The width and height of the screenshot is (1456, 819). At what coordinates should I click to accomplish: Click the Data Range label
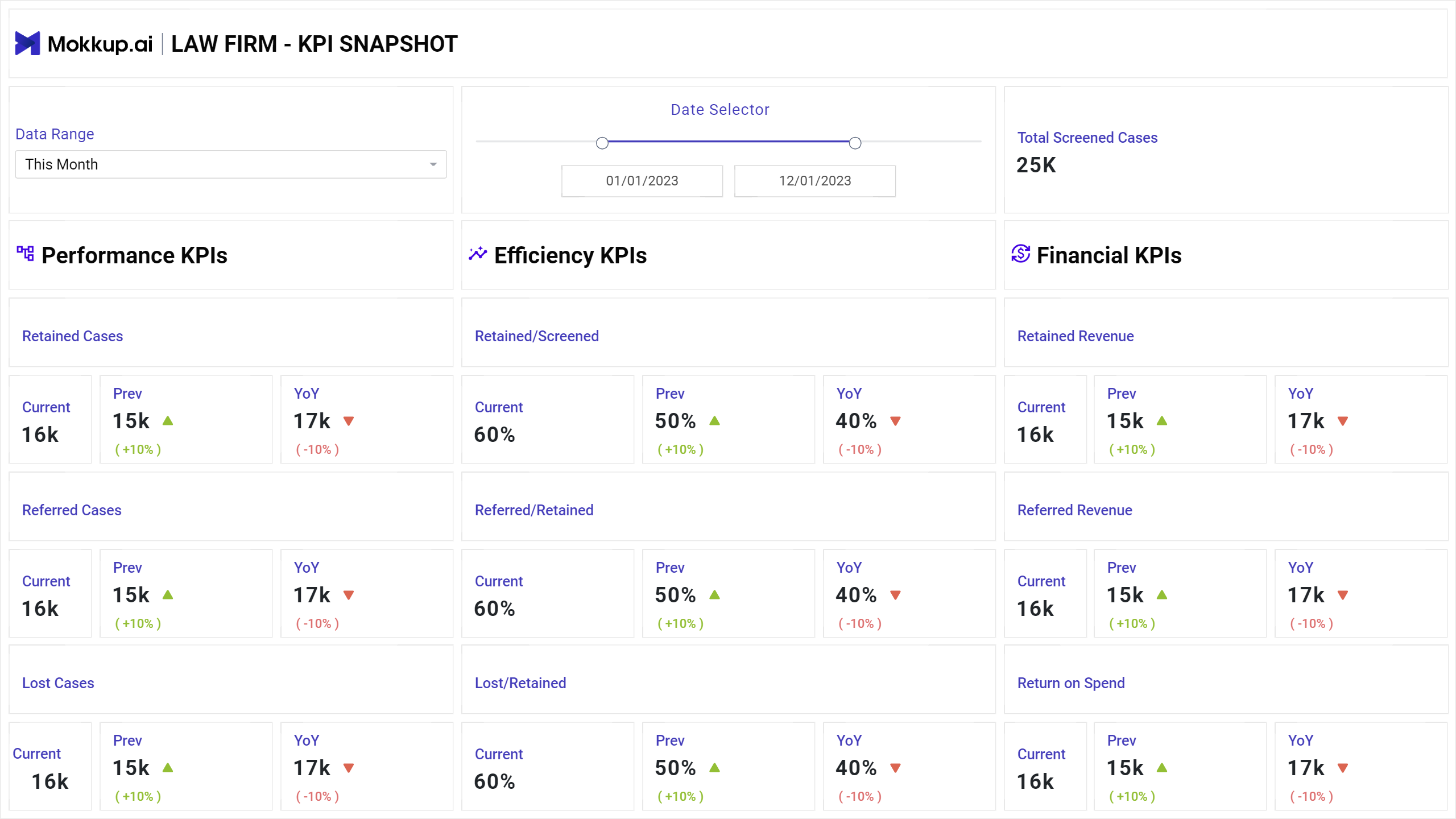(55, 134)
